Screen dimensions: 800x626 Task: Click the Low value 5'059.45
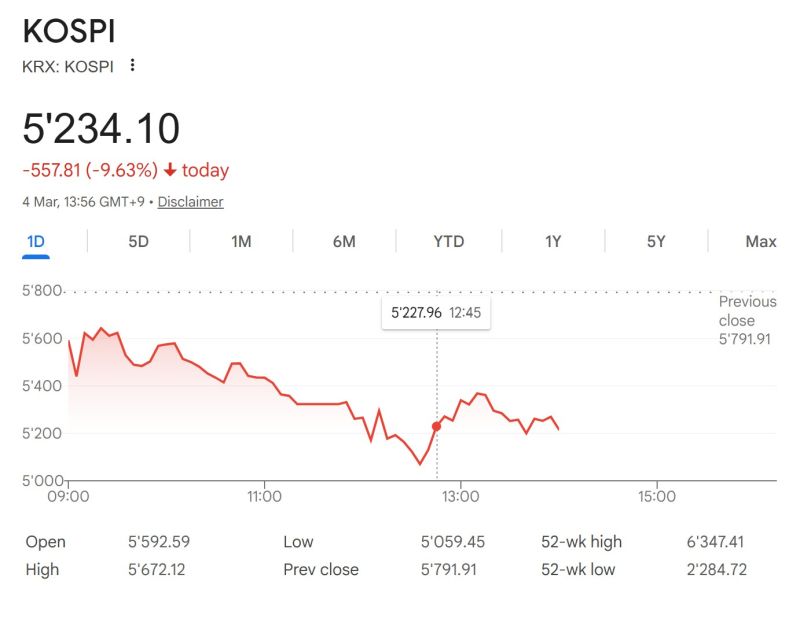pos(451,542)
